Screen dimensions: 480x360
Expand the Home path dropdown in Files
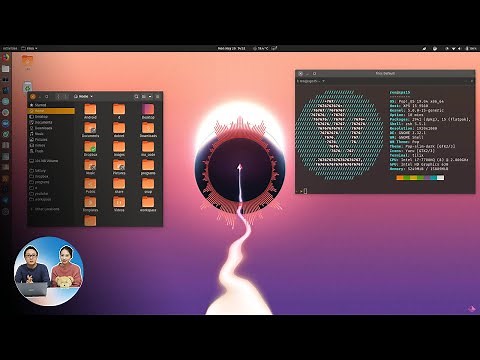click(x=83, y=96)
